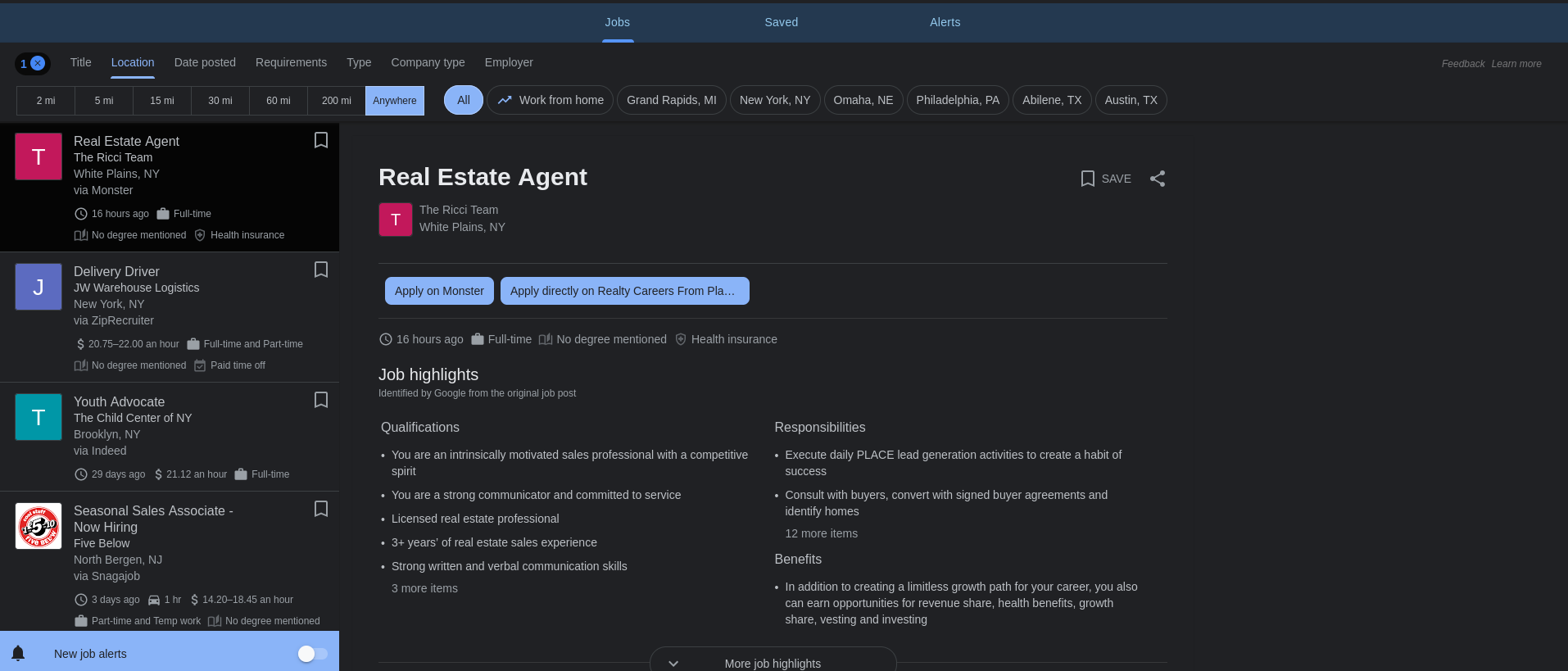Expand the 12 more items responsibilities
Image resolution: width=1568 pixels, height=671 pixels.
click(821, 533)
